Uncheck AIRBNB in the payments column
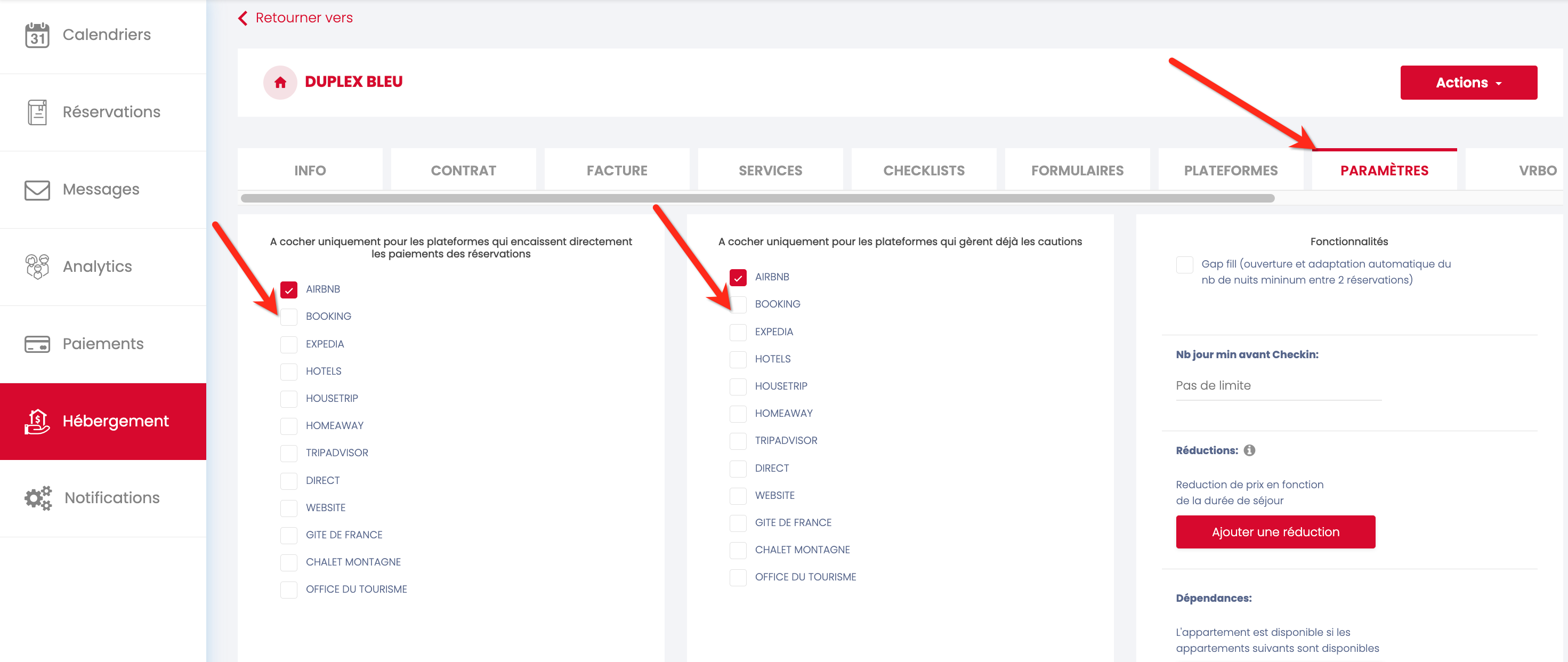Image resolution: width=1568 pixels, height=662 pixels. [288, 289]
